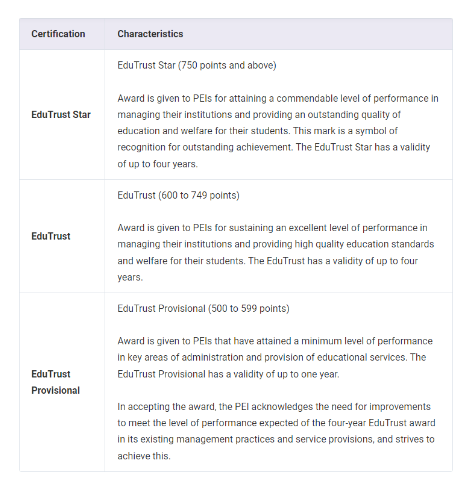Click the 'EduTrust Provisional (500 to 599 points)' text
Viewport: 463px width, 485px height.
click(x=203, y=309)
